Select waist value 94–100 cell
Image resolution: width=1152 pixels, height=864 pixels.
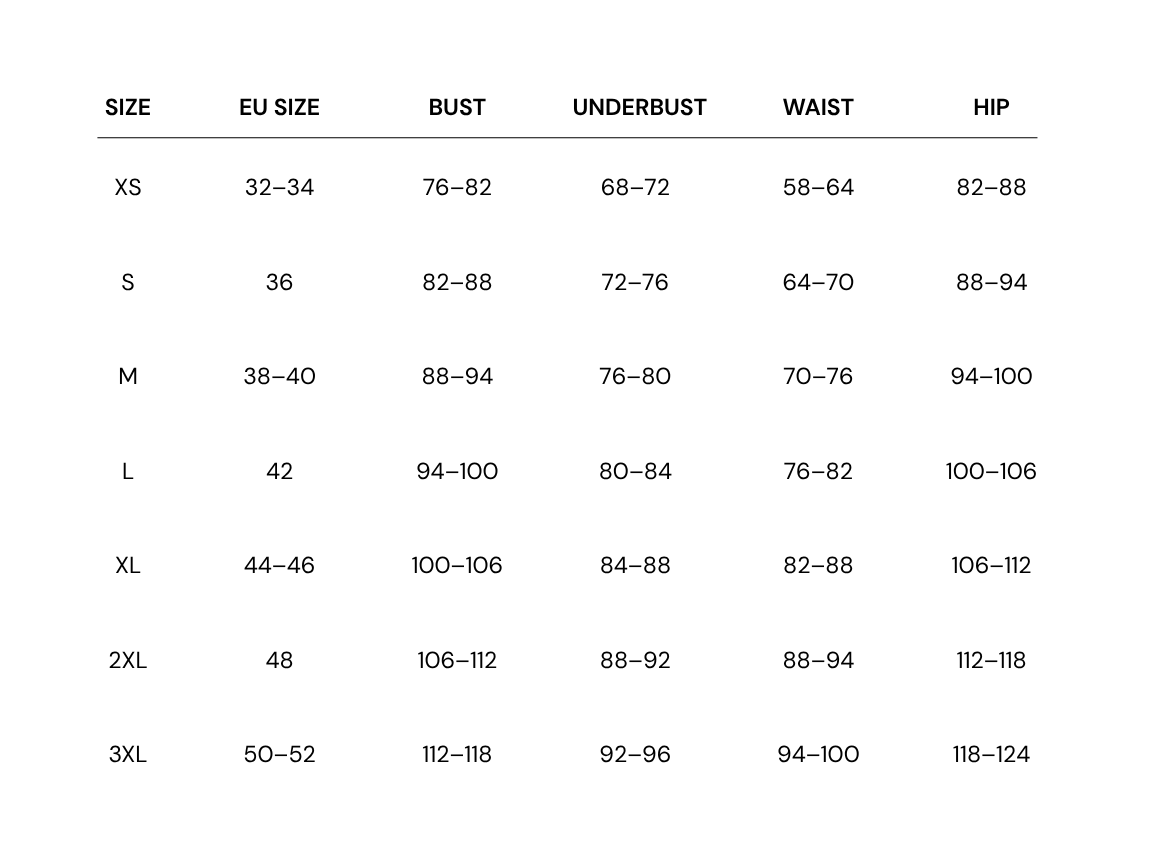pos(818,754)
